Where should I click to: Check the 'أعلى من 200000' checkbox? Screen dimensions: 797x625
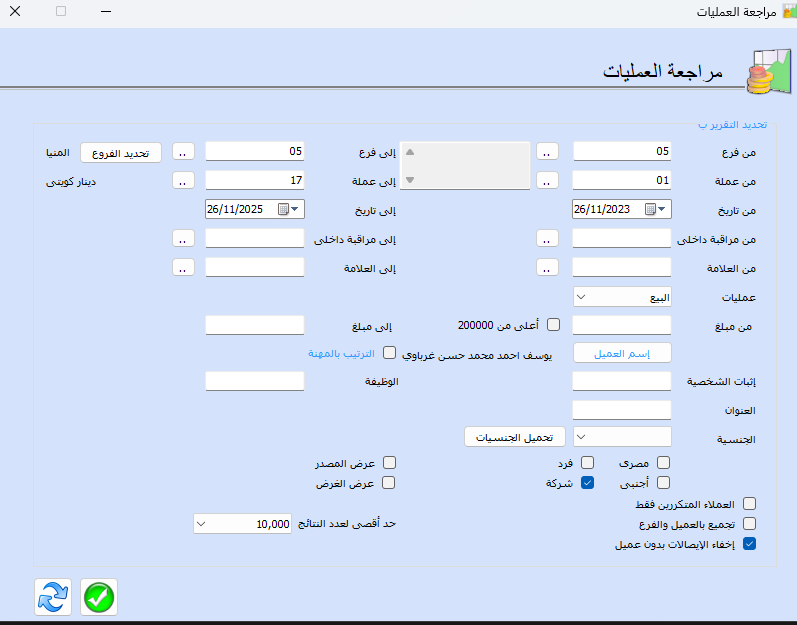[x=553, y=325]
